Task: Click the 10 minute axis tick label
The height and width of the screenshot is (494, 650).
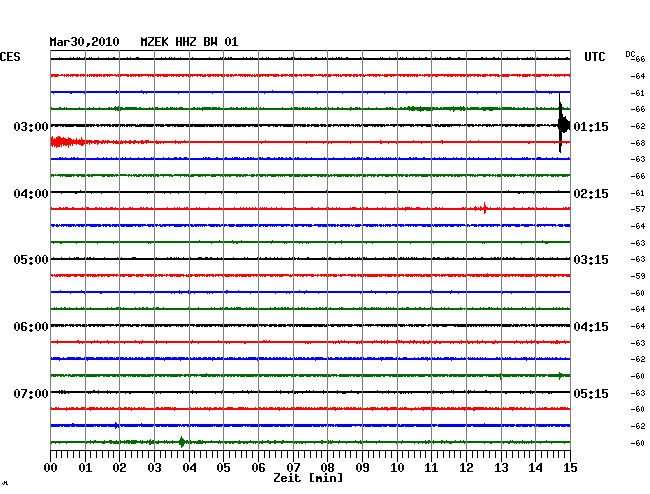Action: coord(397,467)
